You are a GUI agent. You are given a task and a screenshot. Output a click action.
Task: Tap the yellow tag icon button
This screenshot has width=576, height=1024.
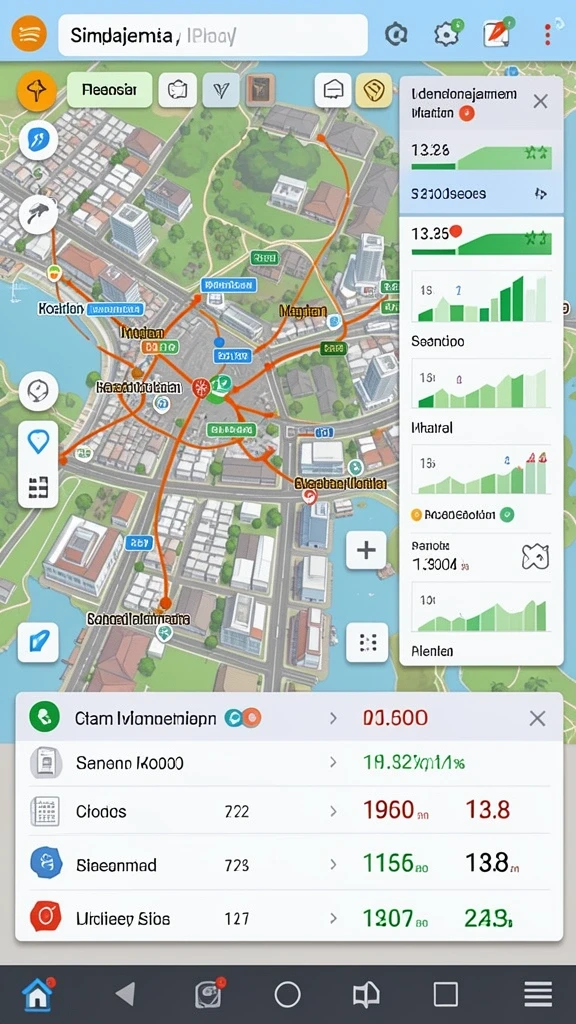[x=374, y=89]
